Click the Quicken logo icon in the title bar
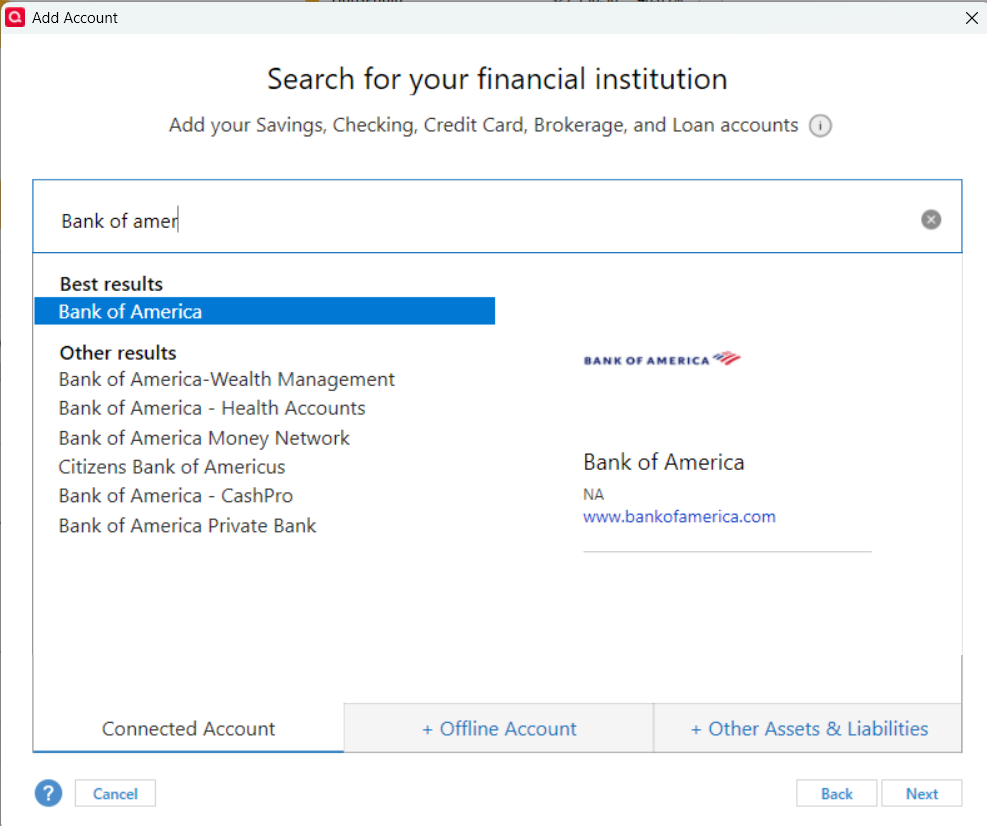 (x=14, y=17)
